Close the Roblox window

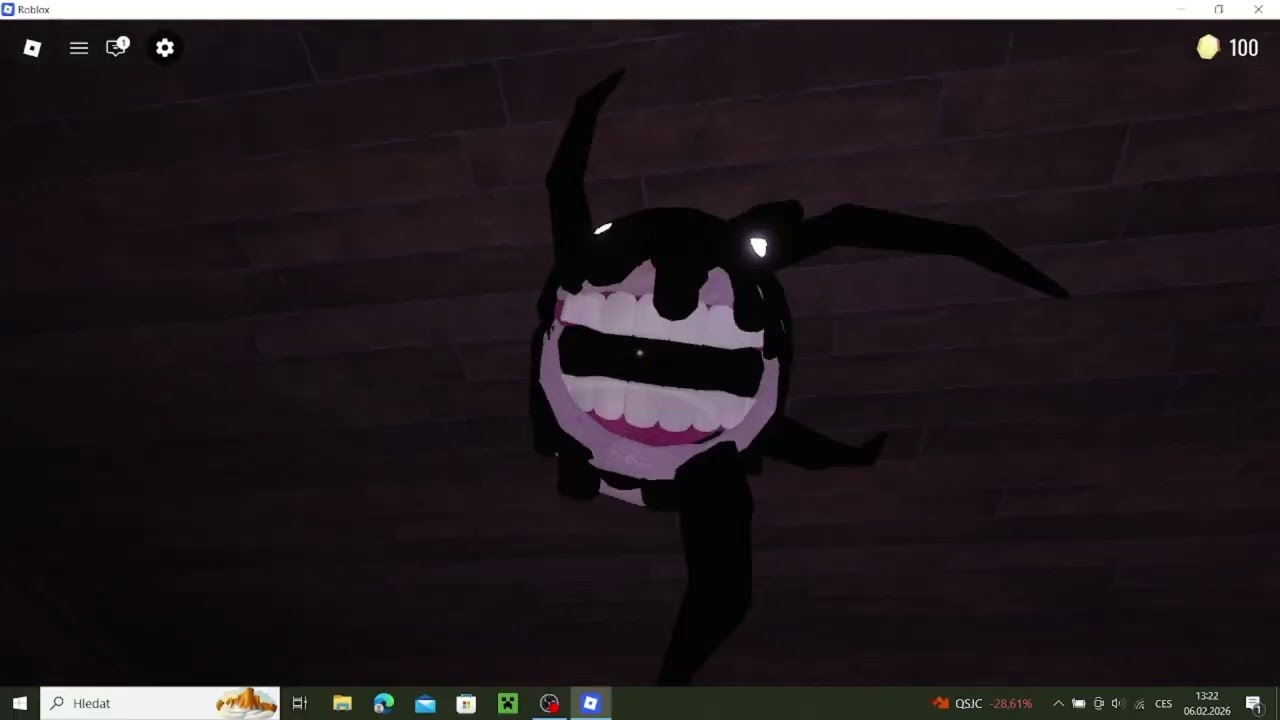pos(1258,9)
